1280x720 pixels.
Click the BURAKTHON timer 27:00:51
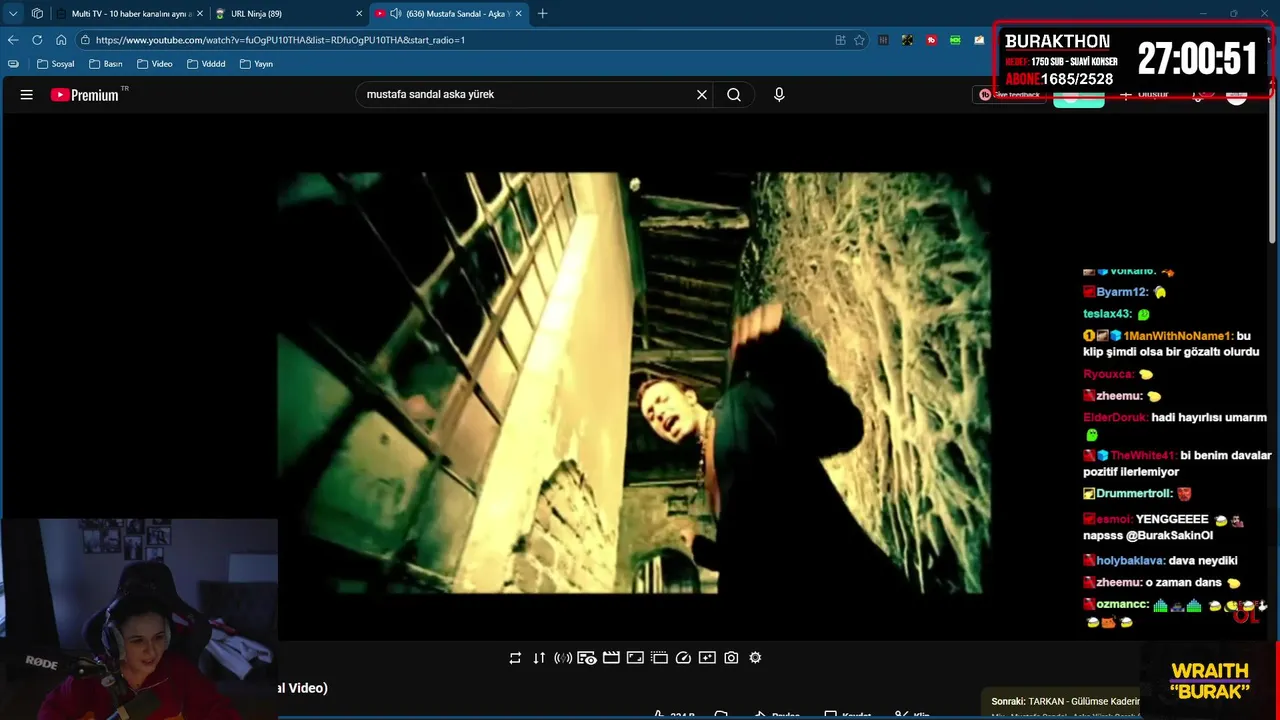pyautogui.click(x=1197, y=59)
